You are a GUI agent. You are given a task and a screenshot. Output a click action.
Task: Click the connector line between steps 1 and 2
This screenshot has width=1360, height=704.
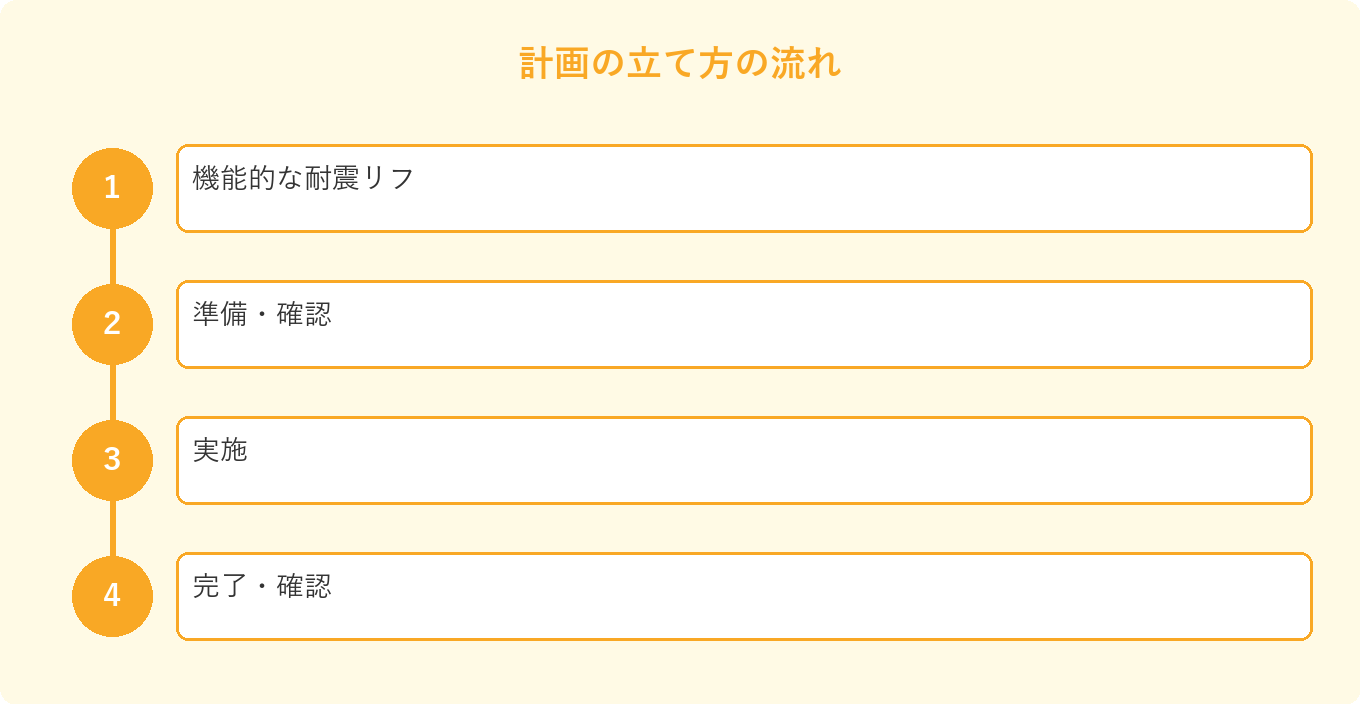[112, 256]
